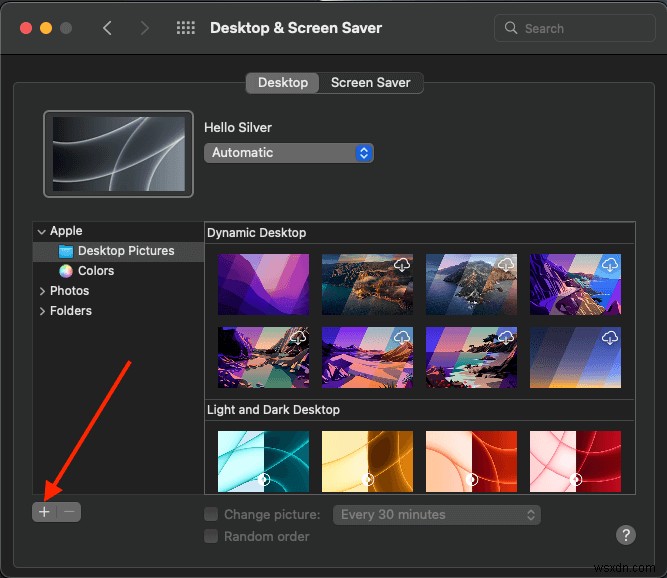This screenshot has width=667, height=578.
Task: Click the light/dark badge on orange wallpaper
Action: click(472, 479)
